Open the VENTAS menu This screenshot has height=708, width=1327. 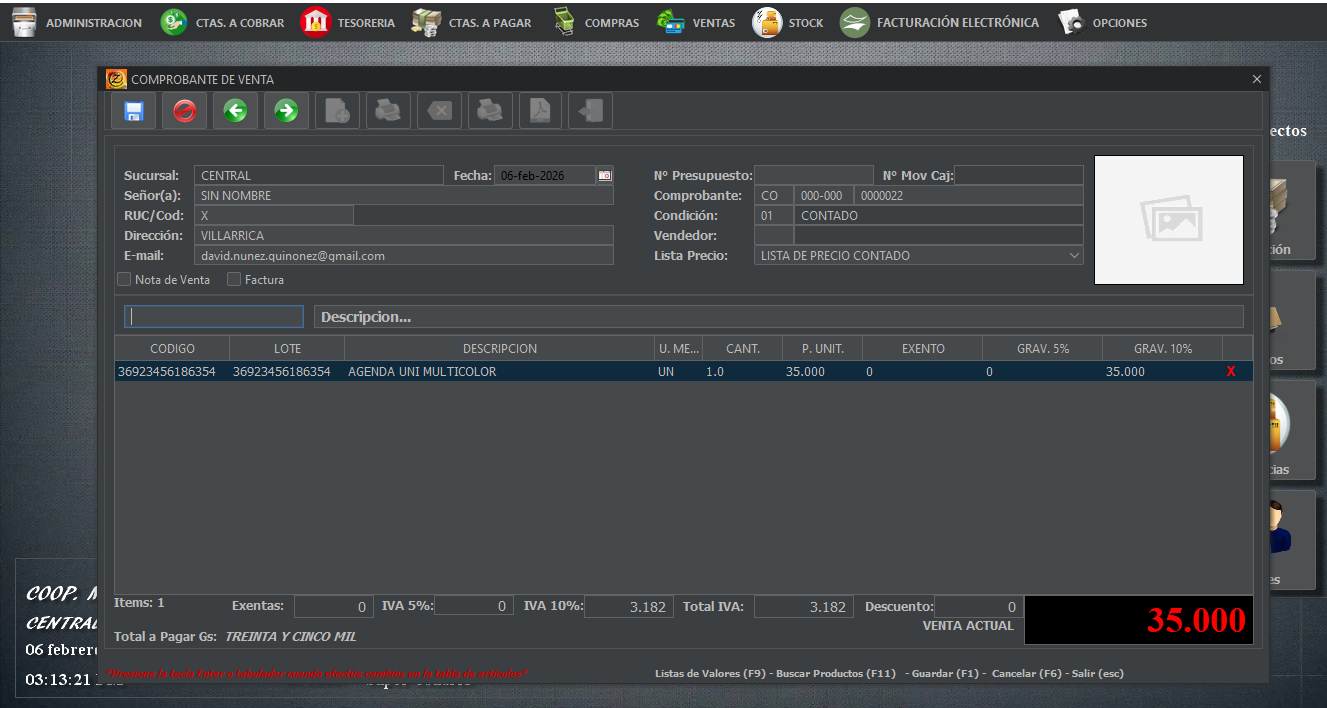point(696,21)
